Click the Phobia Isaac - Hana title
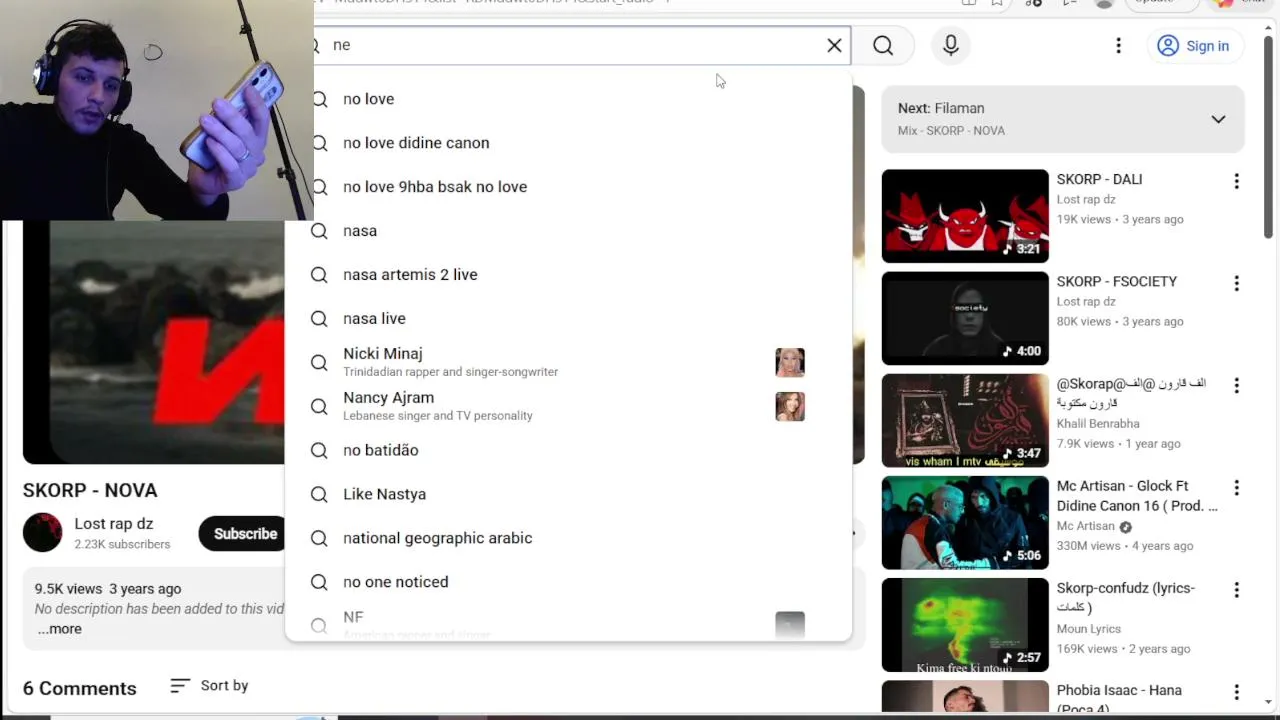 1119,699
